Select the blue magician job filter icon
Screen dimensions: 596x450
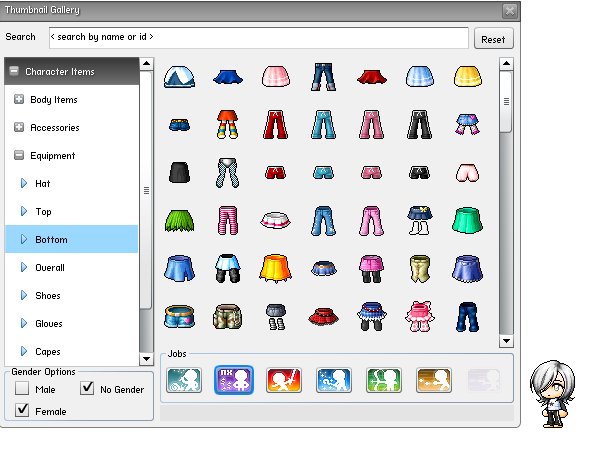pyautogui.click(x=334, y=380)
